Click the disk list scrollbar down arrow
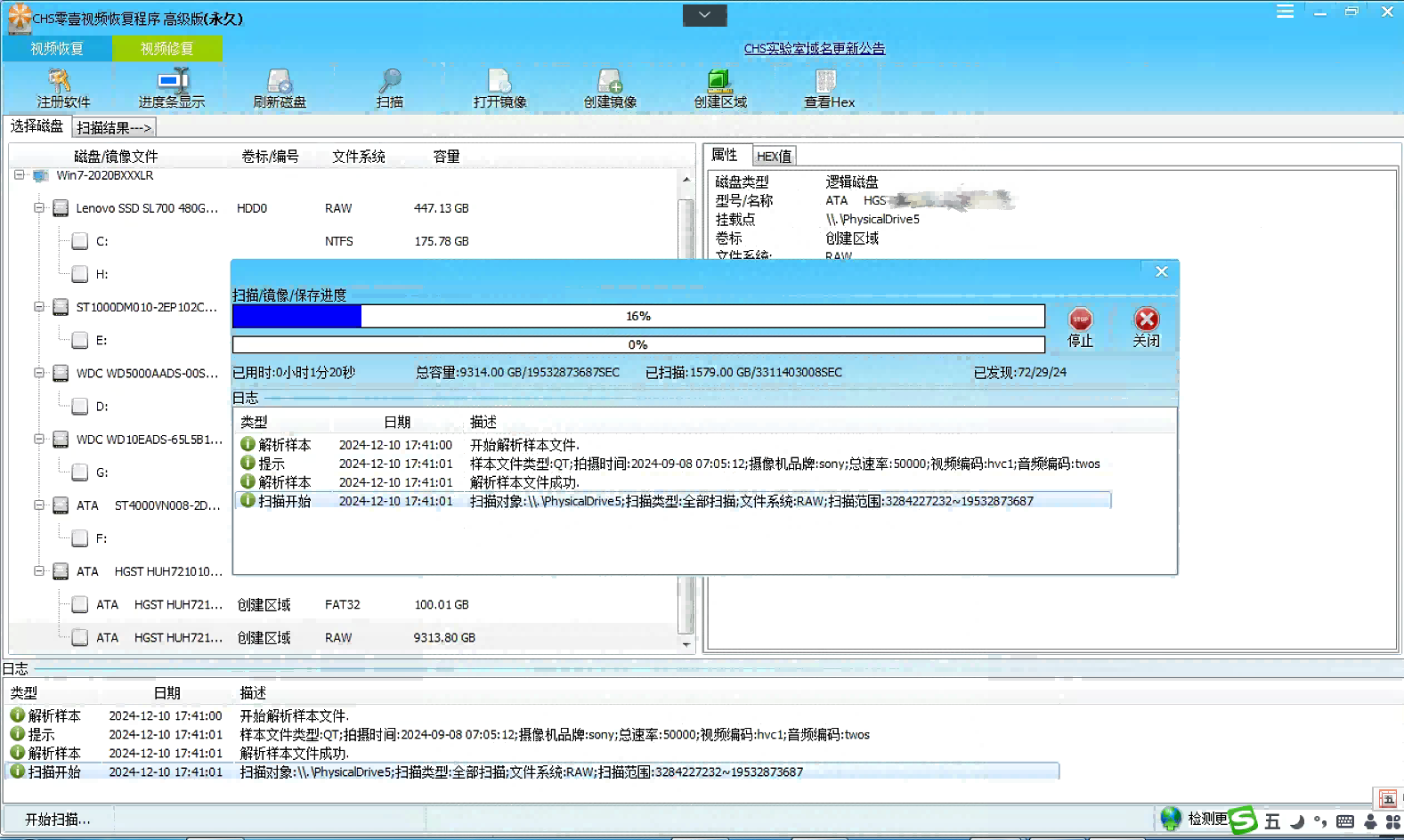This screenshot has width=1404, height=840. (686, 644)
